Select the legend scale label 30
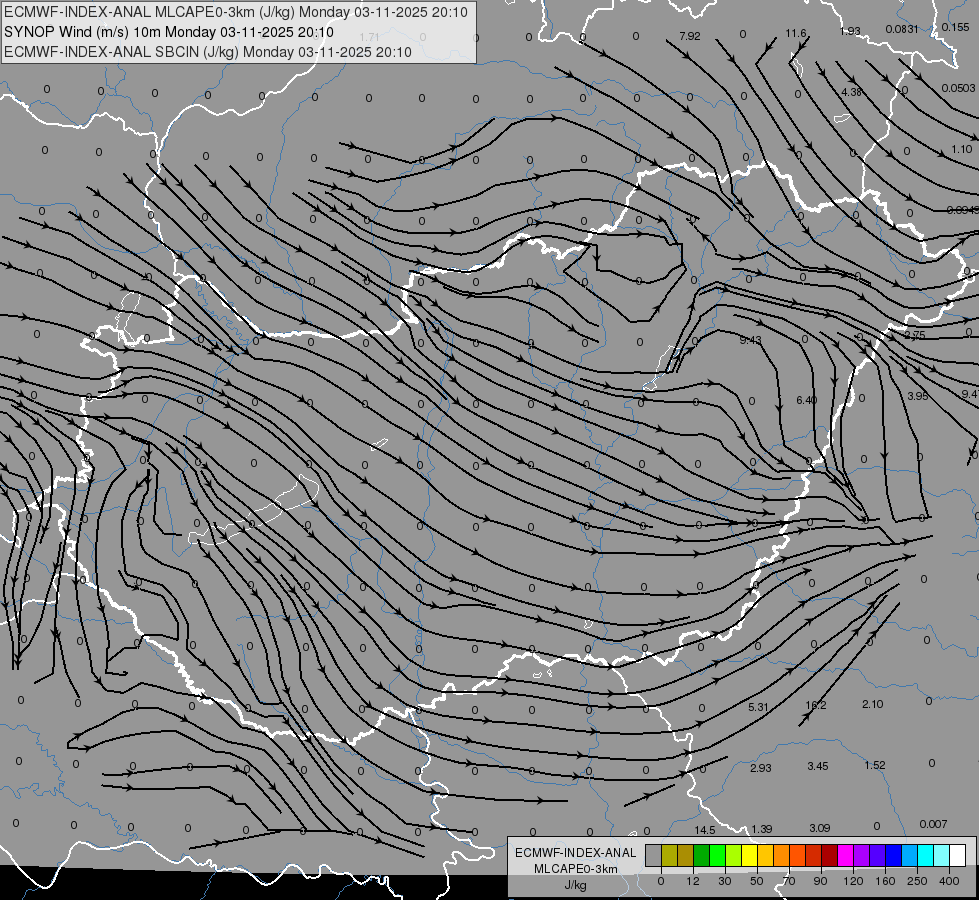 (725, 881)
